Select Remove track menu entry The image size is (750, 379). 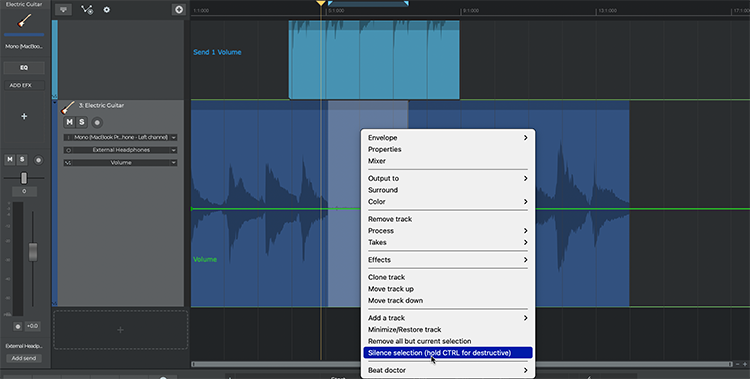[448, 219]
